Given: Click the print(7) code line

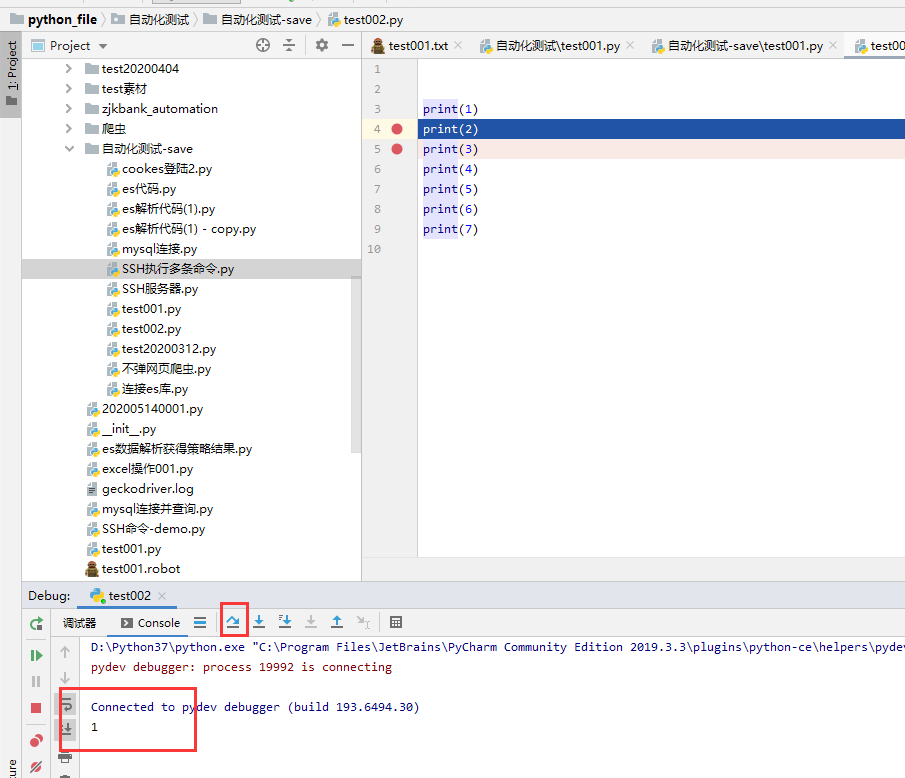Looking at the screenshot, I should pyautogui.click(x=450, y=229).
